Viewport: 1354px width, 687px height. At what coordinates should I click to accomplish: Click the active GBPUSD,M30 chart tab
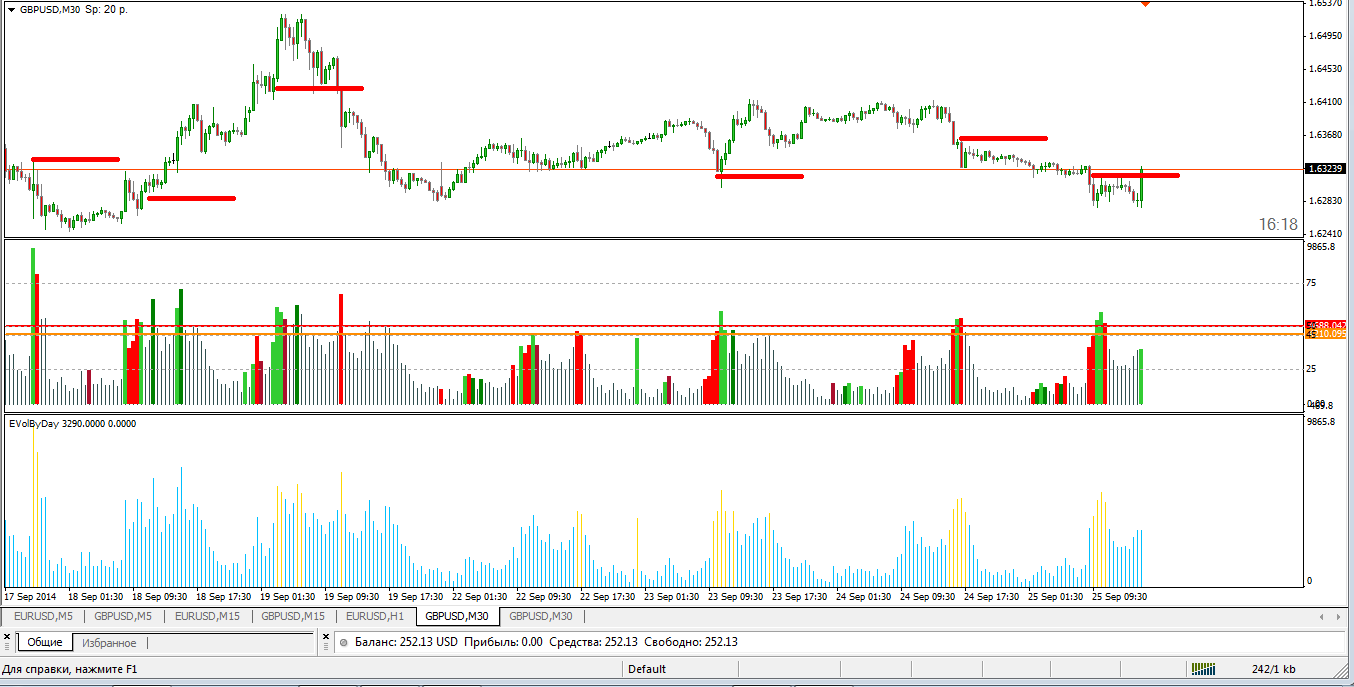click(x=457, y=616)
